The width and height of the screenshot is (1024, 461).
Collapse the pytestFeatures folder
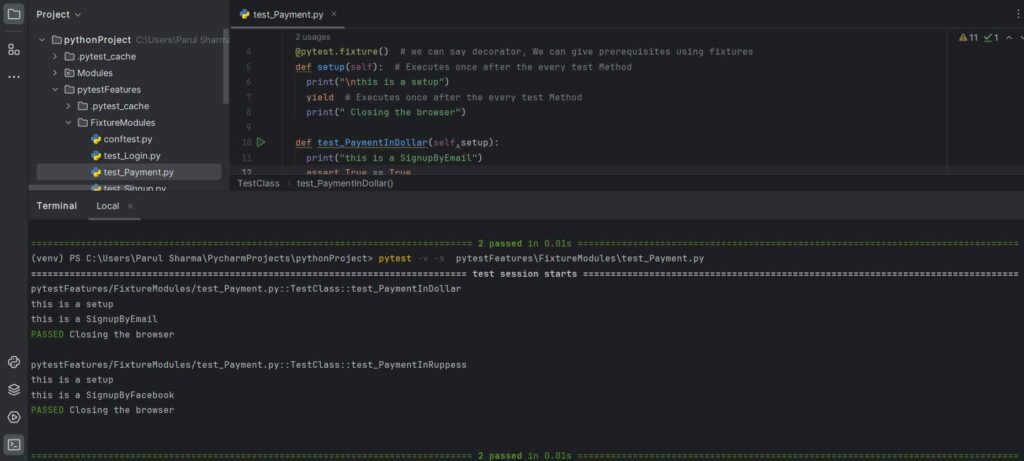55,89
